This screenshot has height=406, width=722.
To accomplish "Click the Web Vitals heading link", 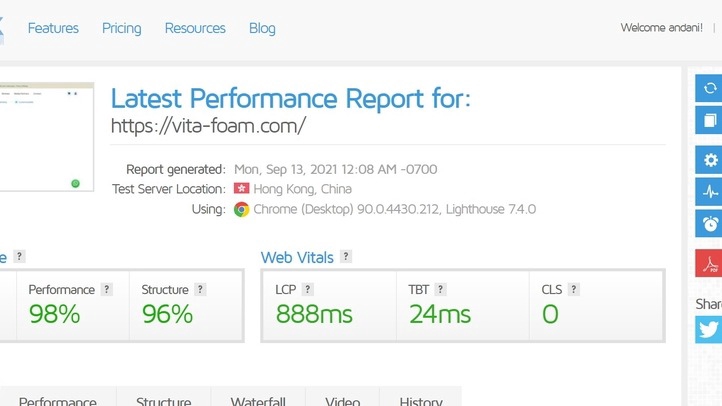I will [x=297, y=257].
